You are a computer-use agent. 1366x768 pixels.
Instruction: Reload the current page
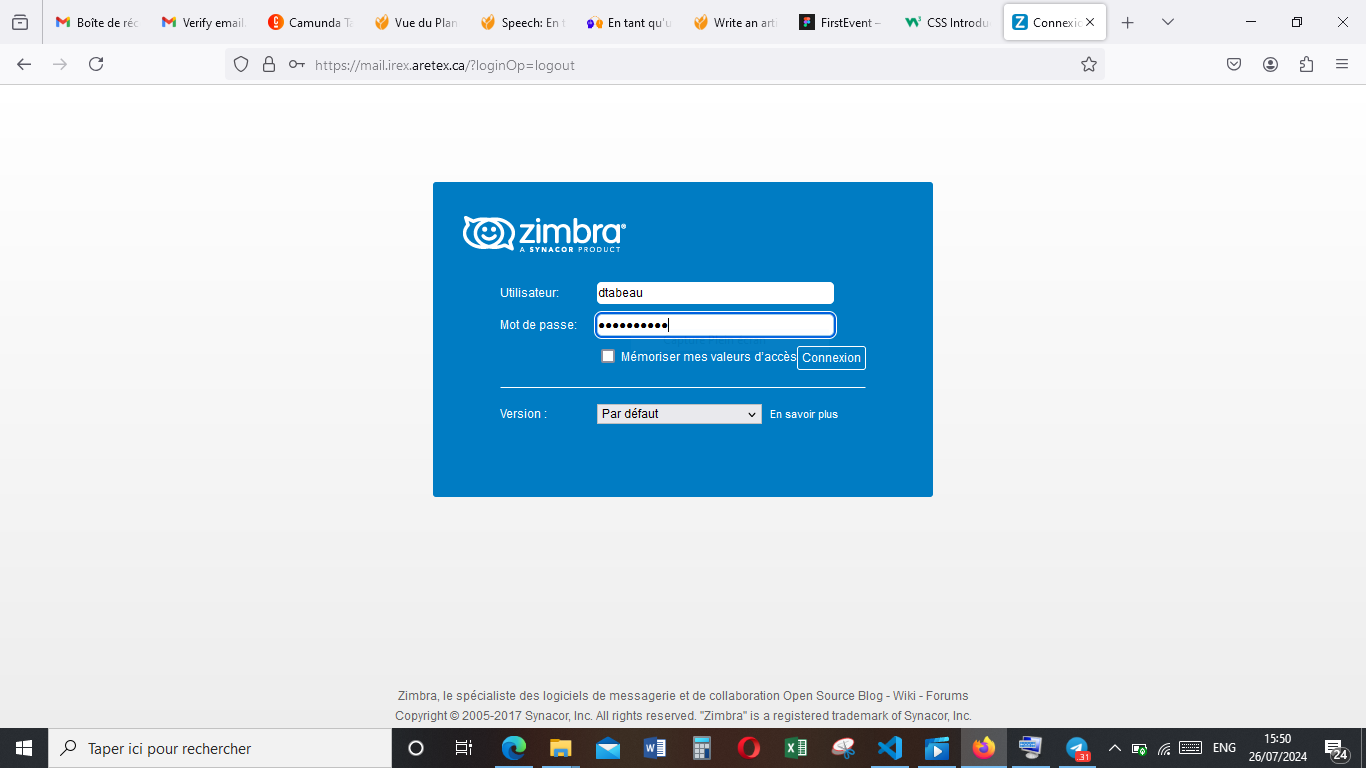[96, 64]
